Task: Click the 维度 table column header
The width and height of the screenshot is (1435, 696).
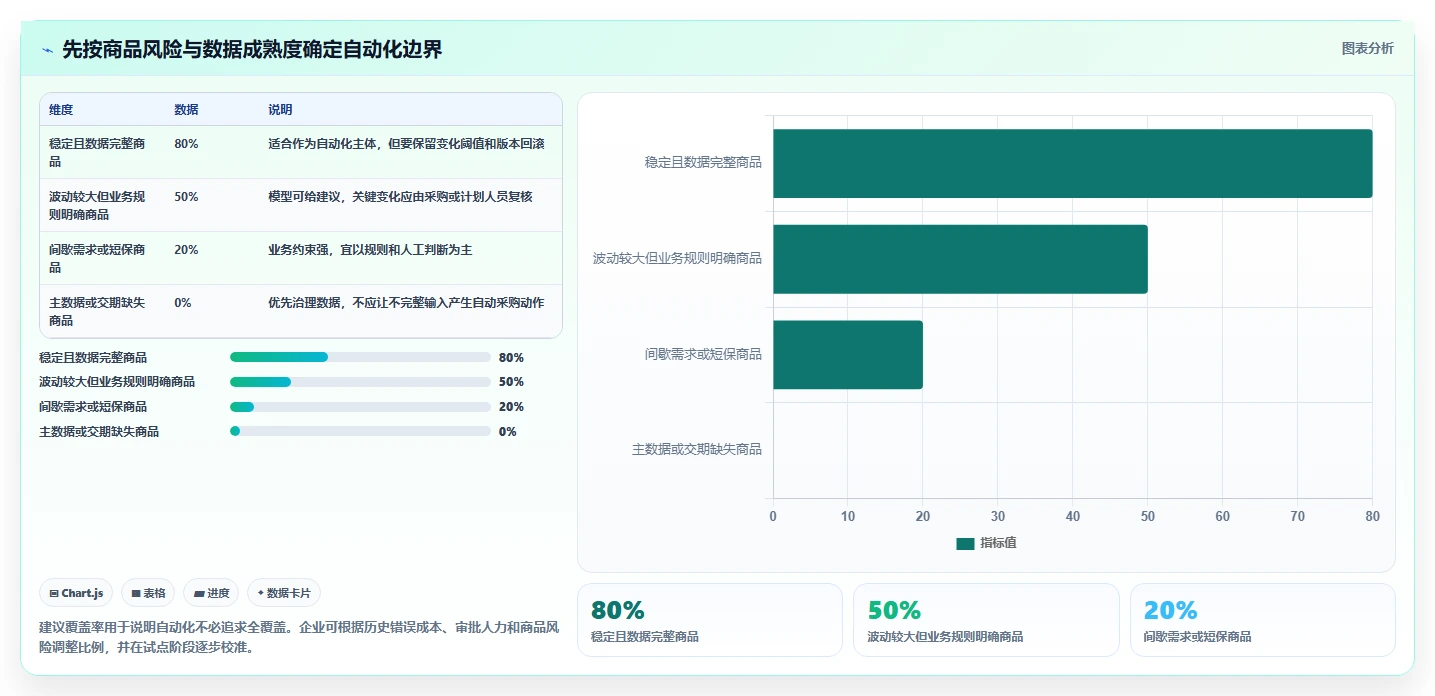Action: [61, 110]
